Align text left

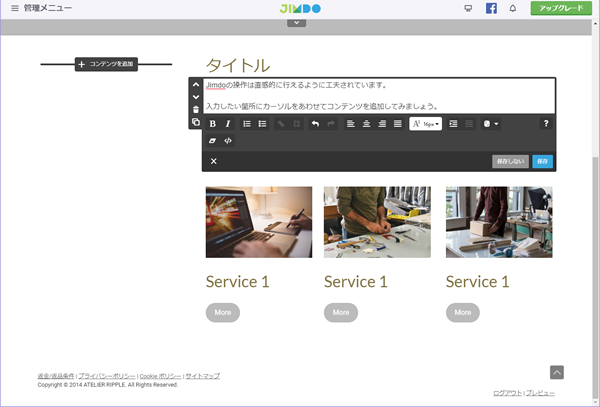click(351, 124)
